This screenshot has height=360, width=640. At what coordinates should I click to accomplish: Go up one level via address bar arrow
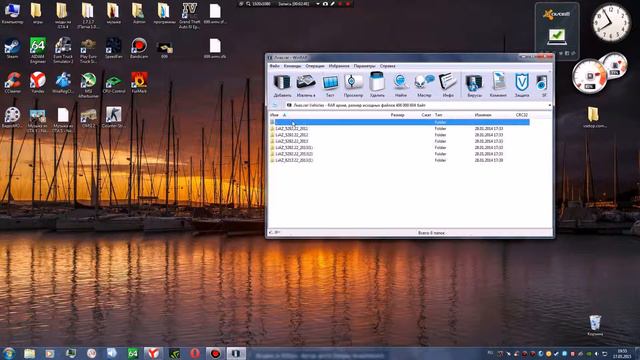(x=275, y=105)
